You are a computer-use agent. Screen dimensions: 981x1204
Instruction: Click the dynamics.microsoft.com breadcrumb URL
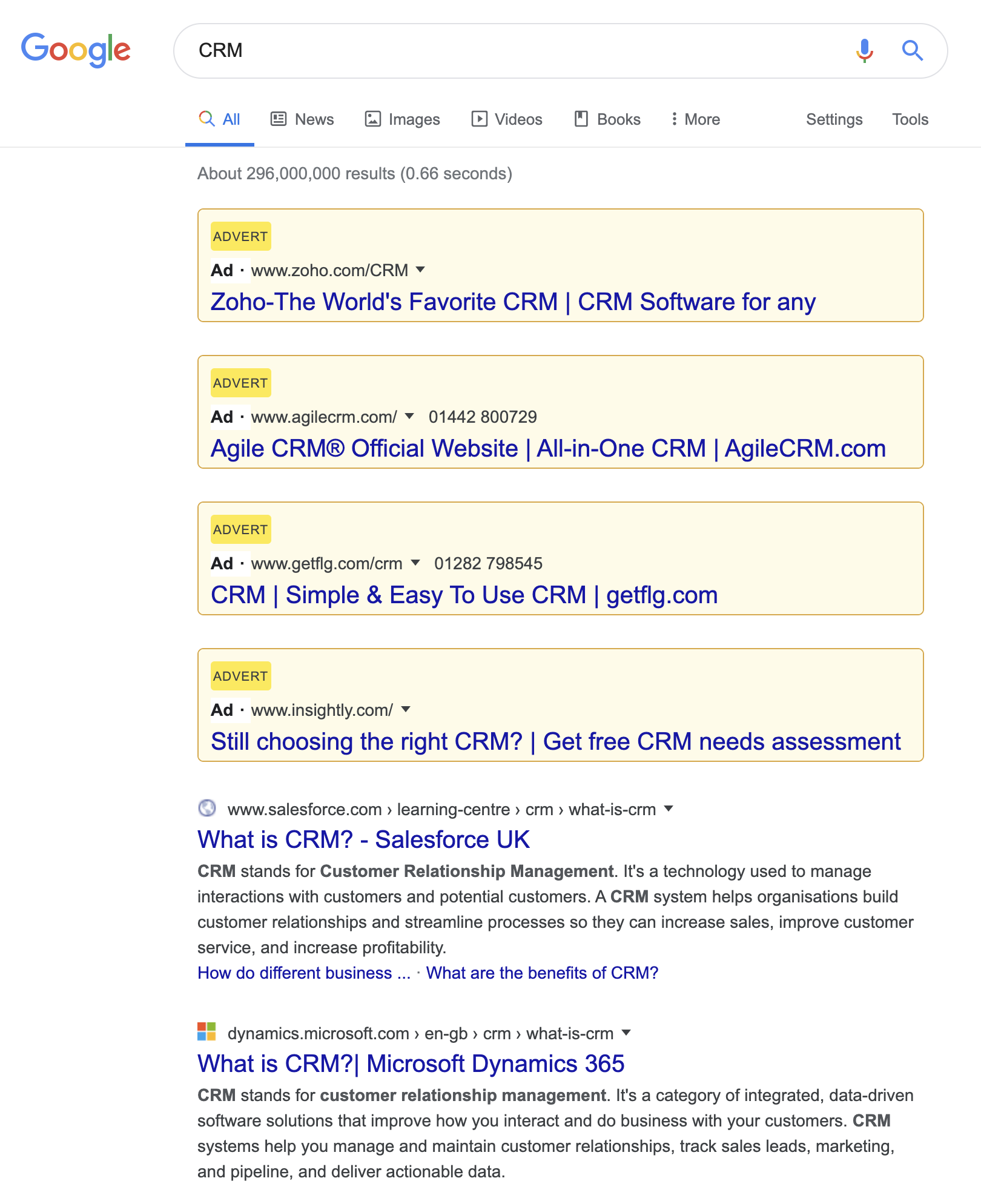(420, 1033)
